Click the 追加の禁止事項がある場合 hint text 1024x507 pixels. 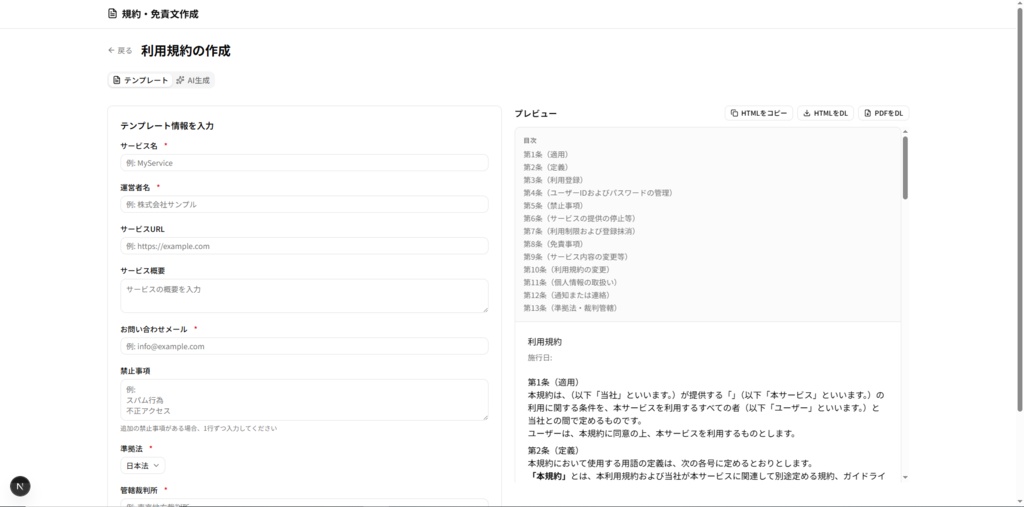[199, 429]
